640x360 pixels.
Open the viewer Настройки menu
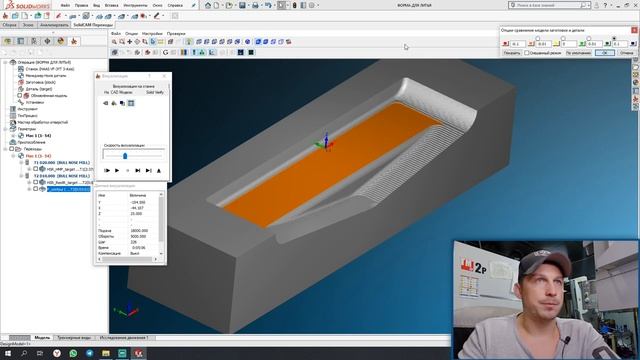tap(152, 33)
